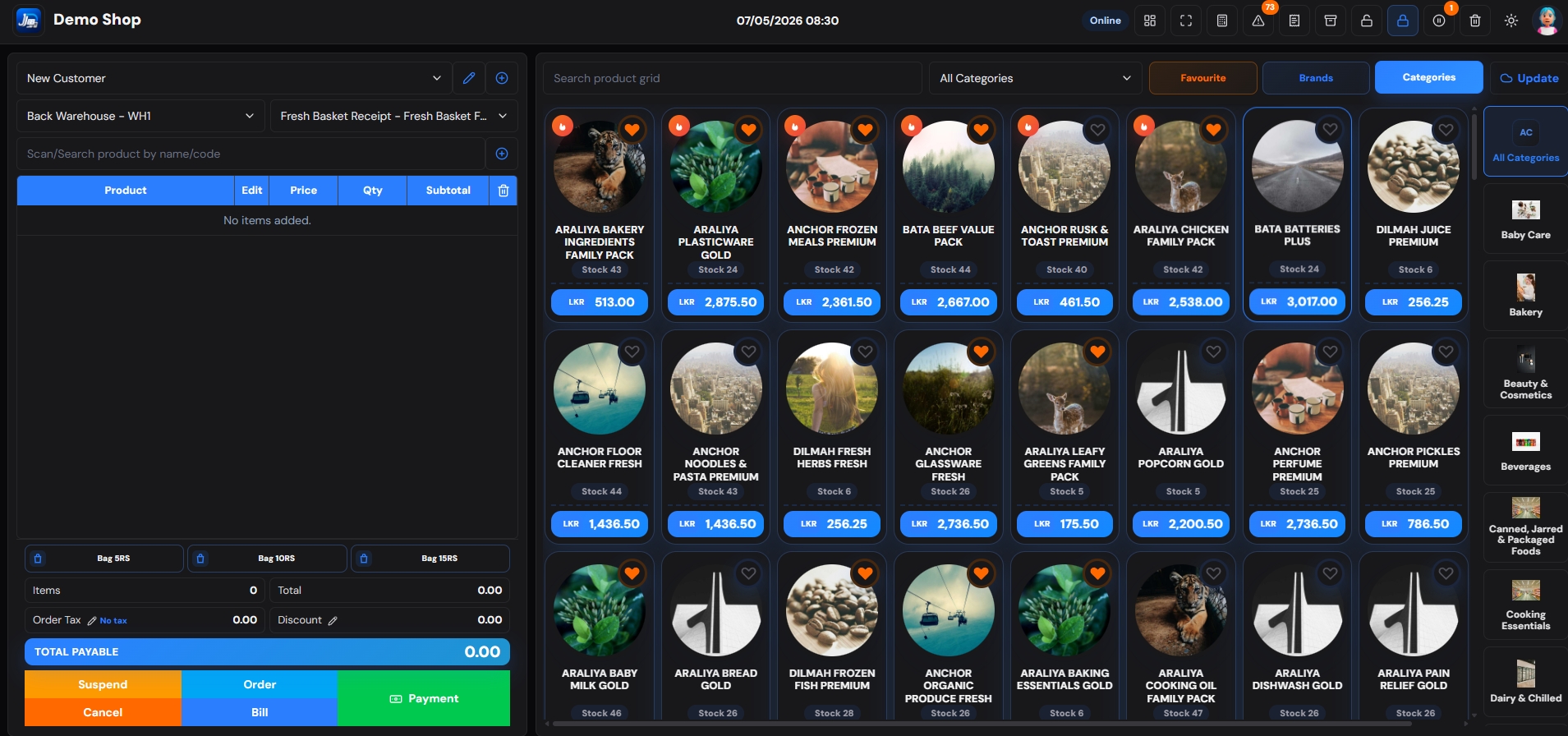This screenshot has height=736, width=1568.
Task: Click the Bill button
Action: pos(260,712)
